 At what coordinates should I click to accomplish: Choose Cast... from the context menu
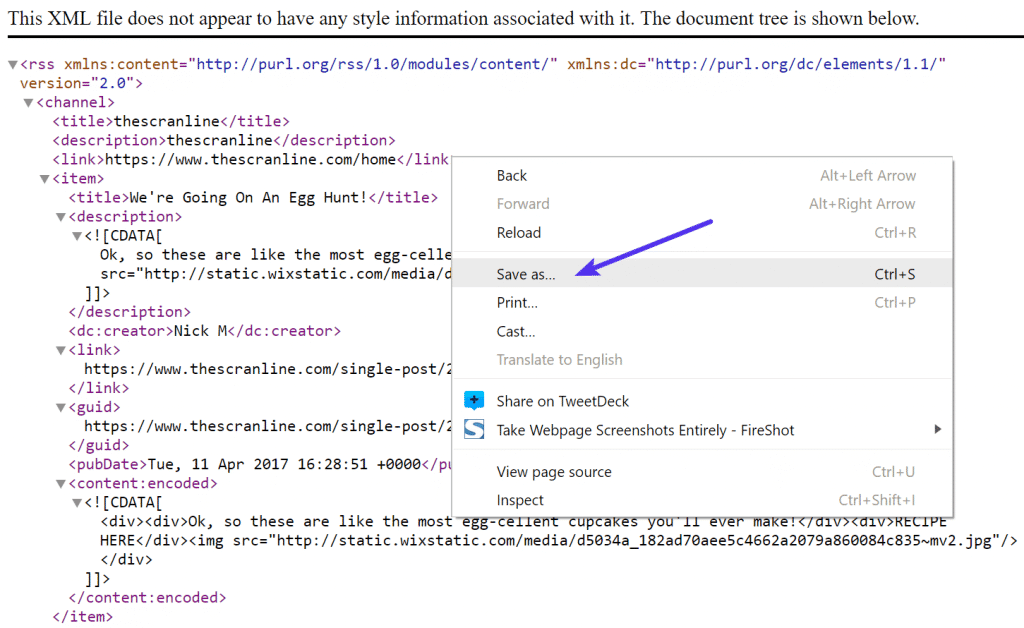(516, 331)
